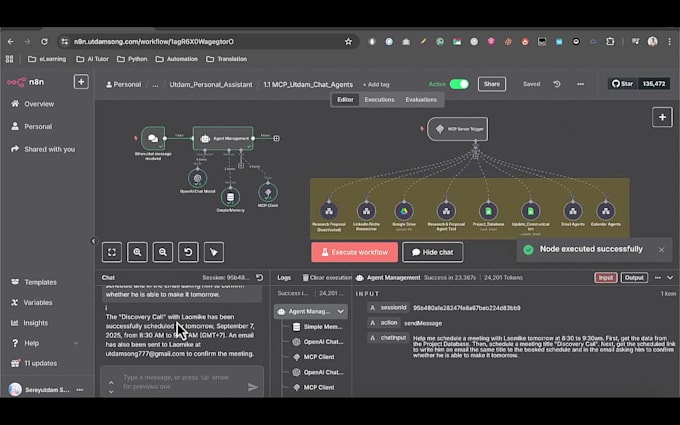Image resolution: width=680 pixels, height=425 pixels.
Task: Open workflow options three-dot menu
Action: [x=580, y=84]
